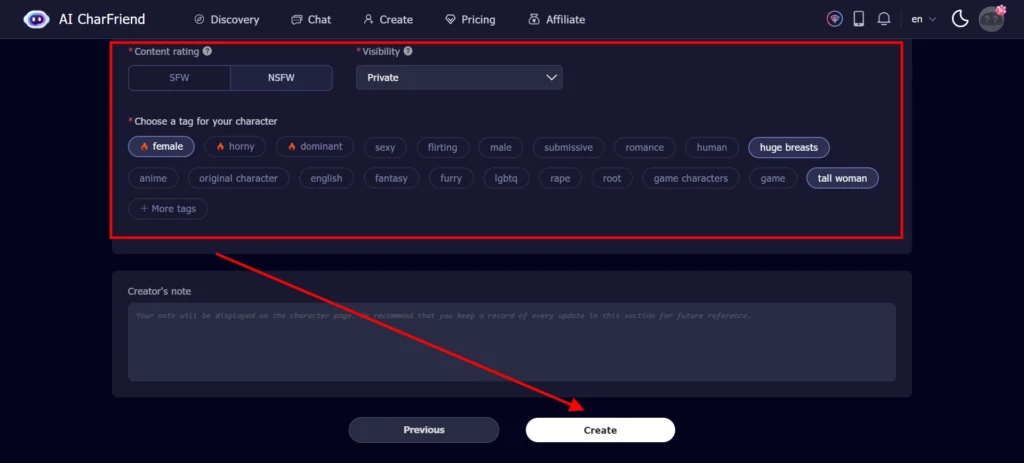This screenshot has height=463, width=1024.
Task: Click the Previous button
Action: point(423,430)
